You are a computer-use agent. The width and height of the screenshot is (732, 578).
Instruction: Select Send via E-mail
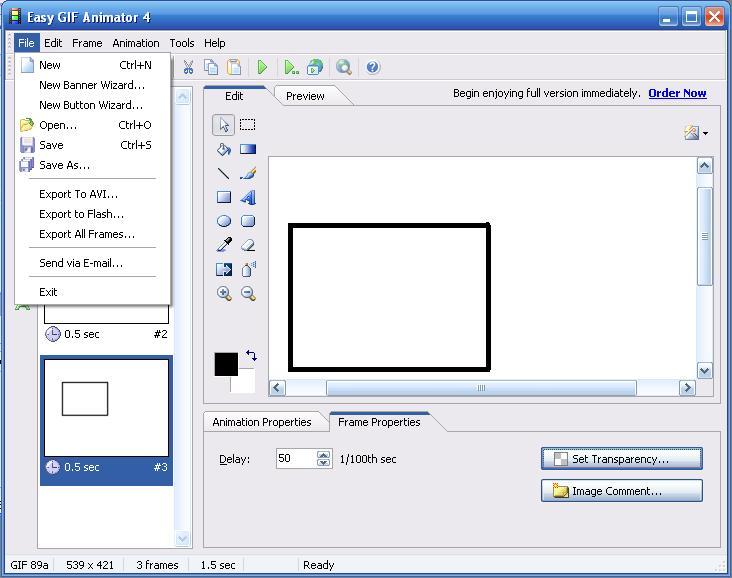tap(92, 263)
